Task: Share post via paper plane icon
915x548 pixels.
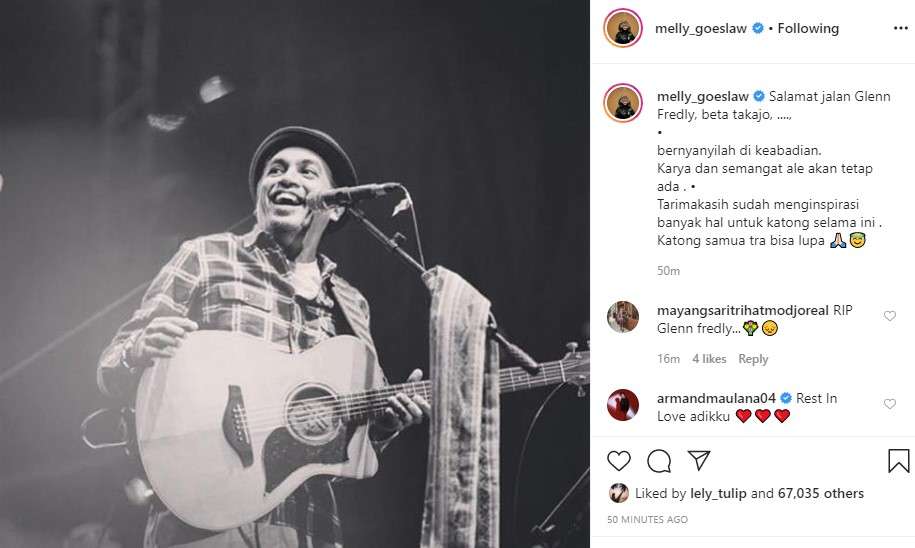Action: [698, 461]
